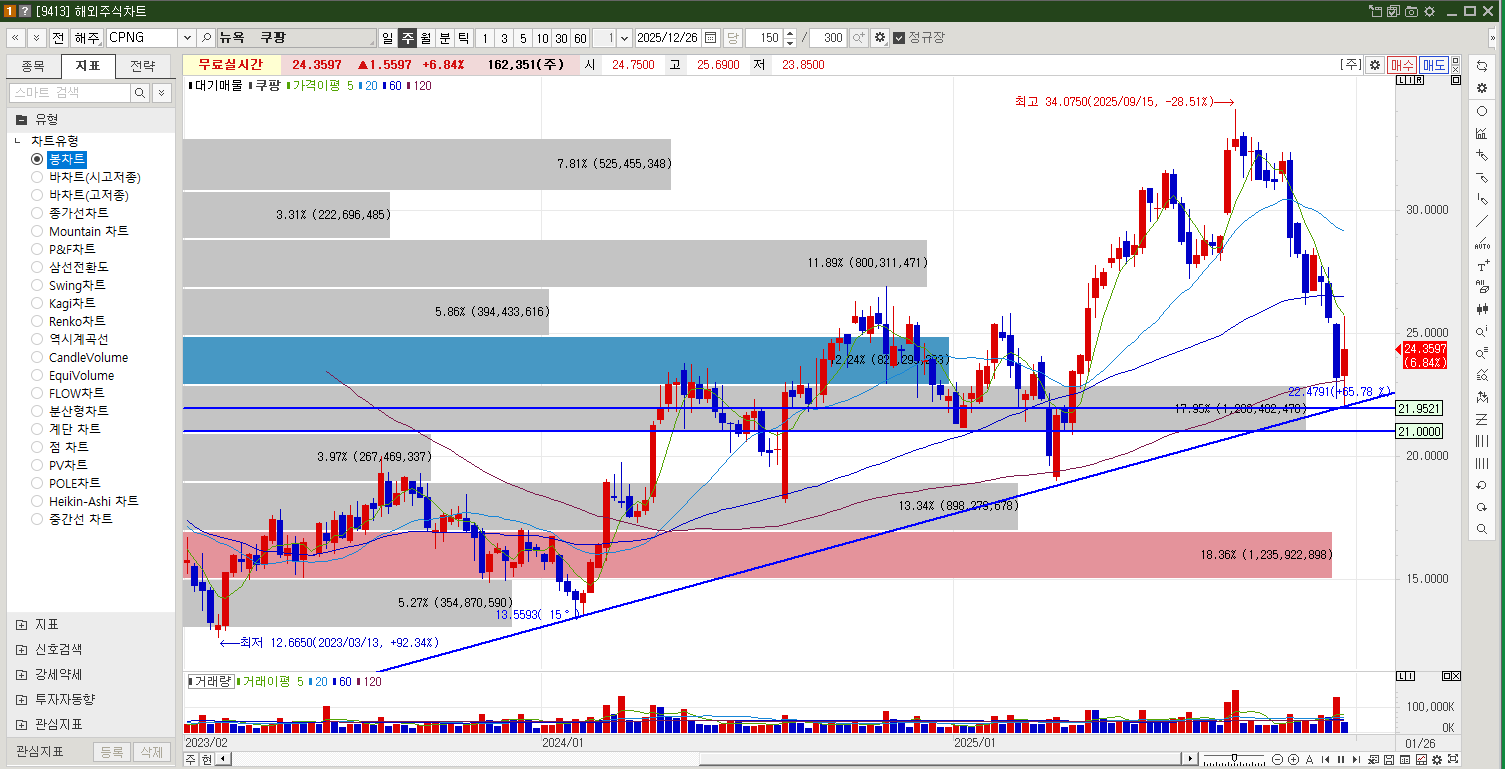Image resolution: width=1505 pixels, height=769 pixels.
Task: Select the 틱 (tick) period button
Action: tap(463, 38)
